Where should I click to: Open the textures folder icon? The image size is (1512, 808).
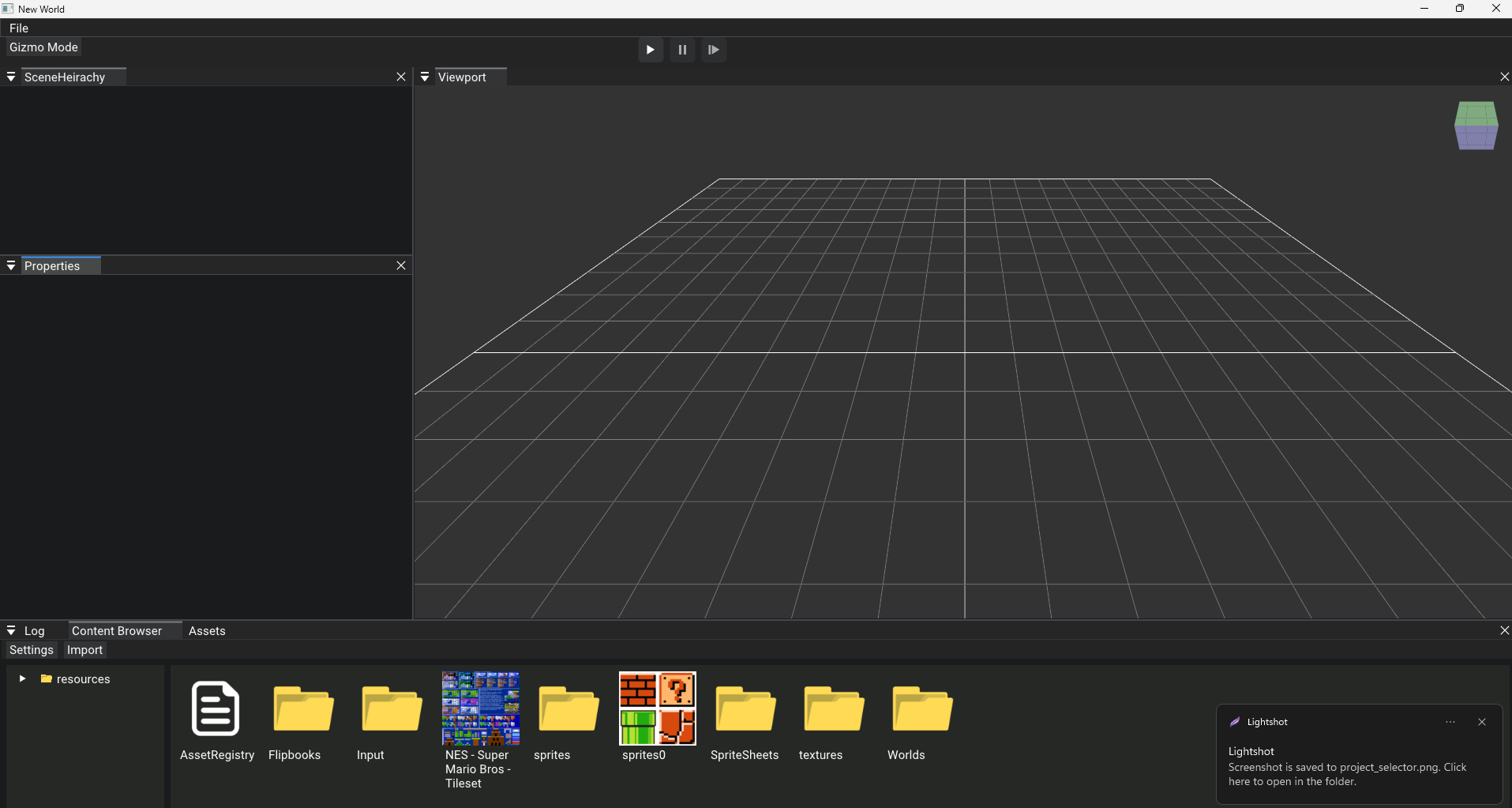pyautogui.click(x=834, y=708)
